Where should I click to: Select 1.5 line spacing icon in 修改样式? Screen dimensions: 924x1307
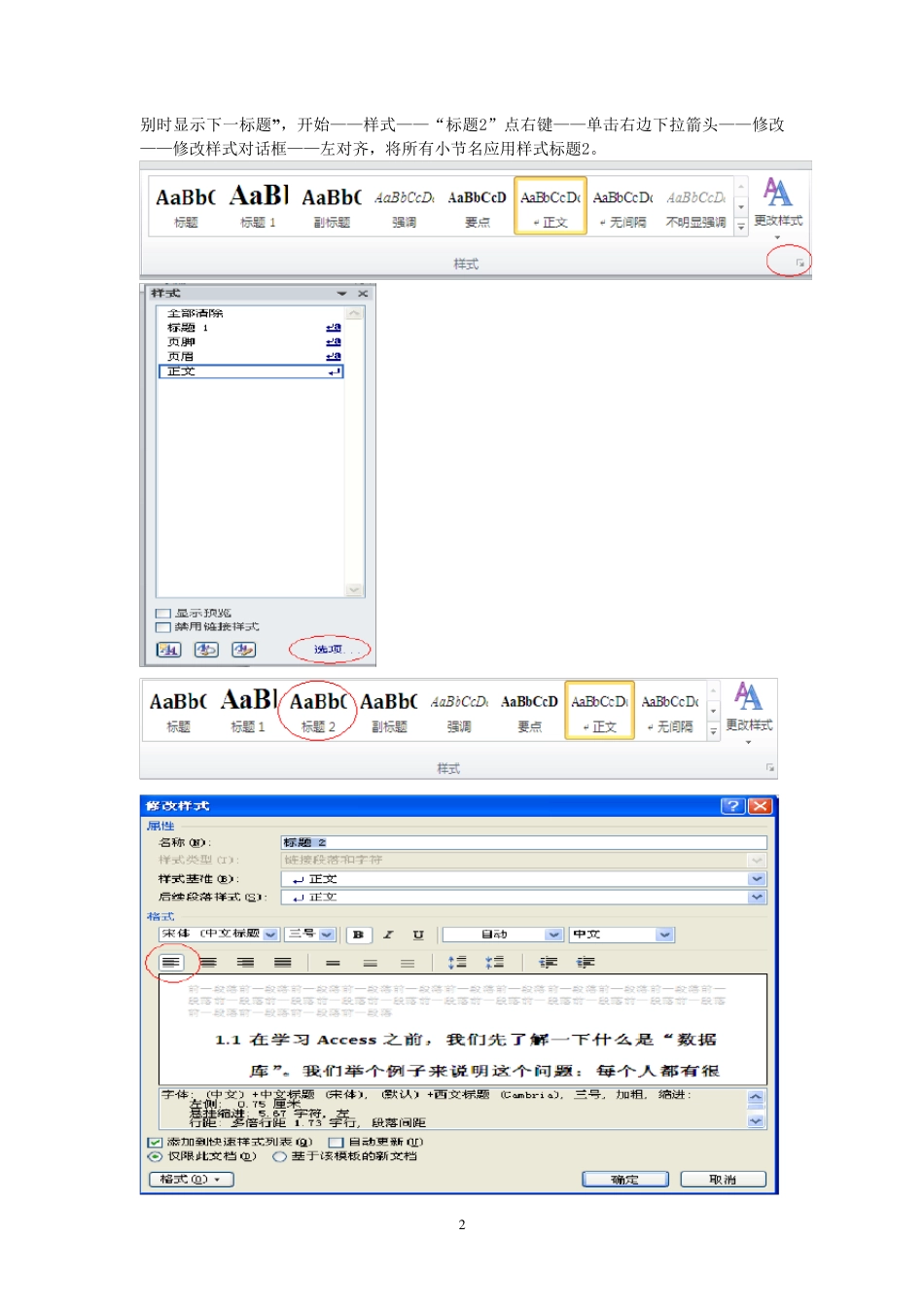point(370,963)
